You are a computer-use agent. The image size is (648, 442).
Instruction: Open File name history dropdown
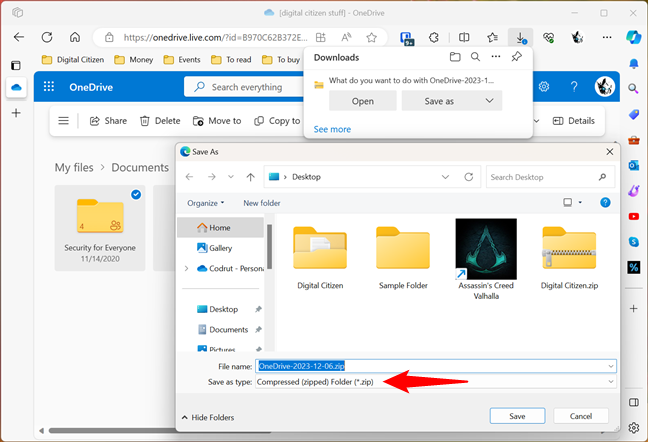pos(611,366)
